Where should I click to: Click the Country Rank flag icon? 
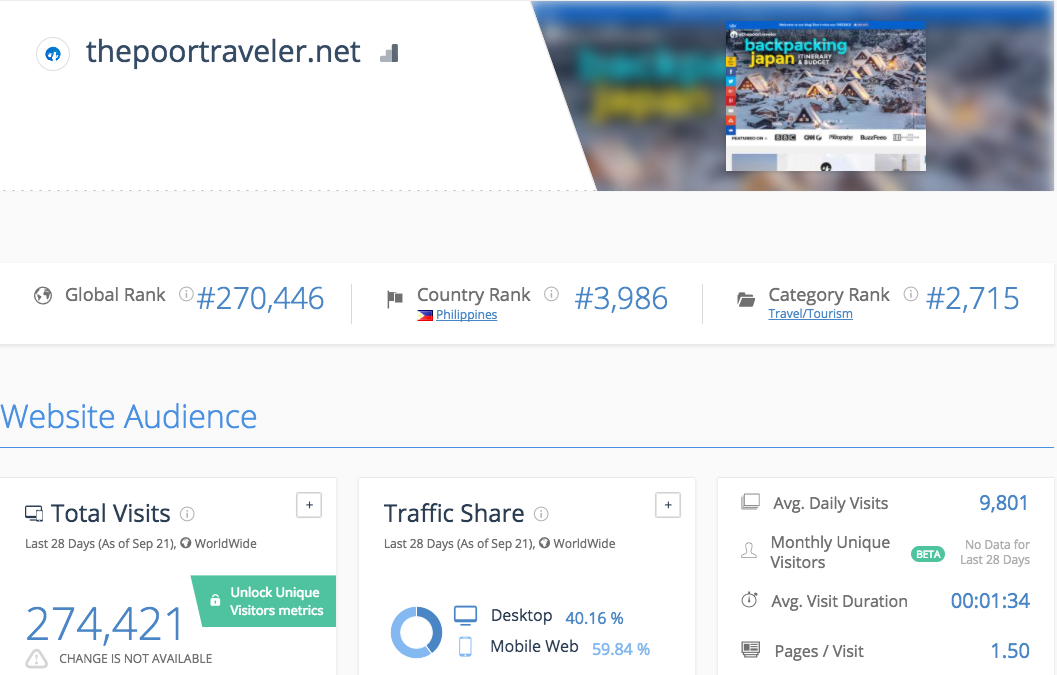coord(395,299)
